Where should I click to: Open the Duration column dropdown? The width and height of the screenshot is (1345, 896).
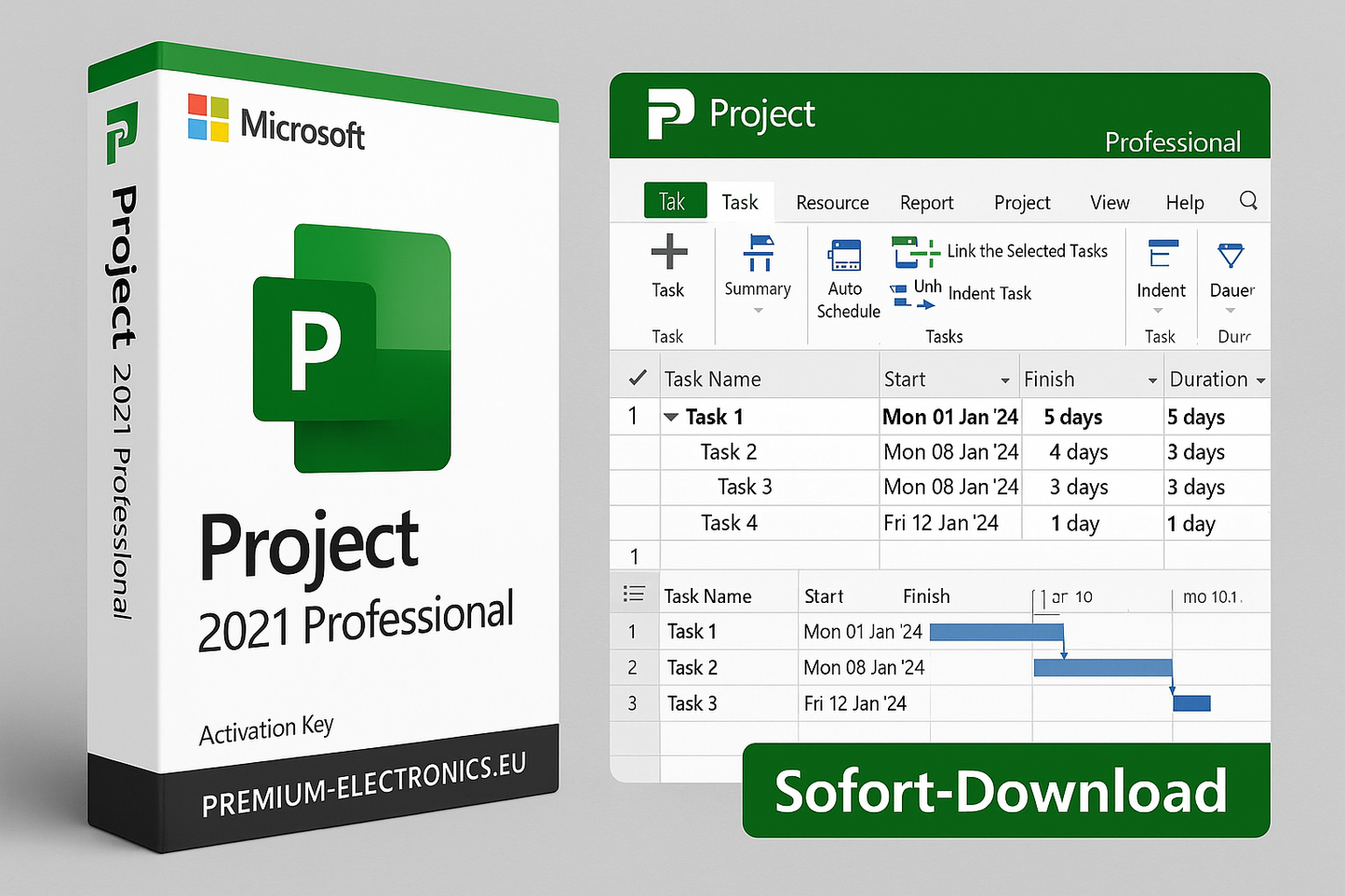[x=1260, y=380]
